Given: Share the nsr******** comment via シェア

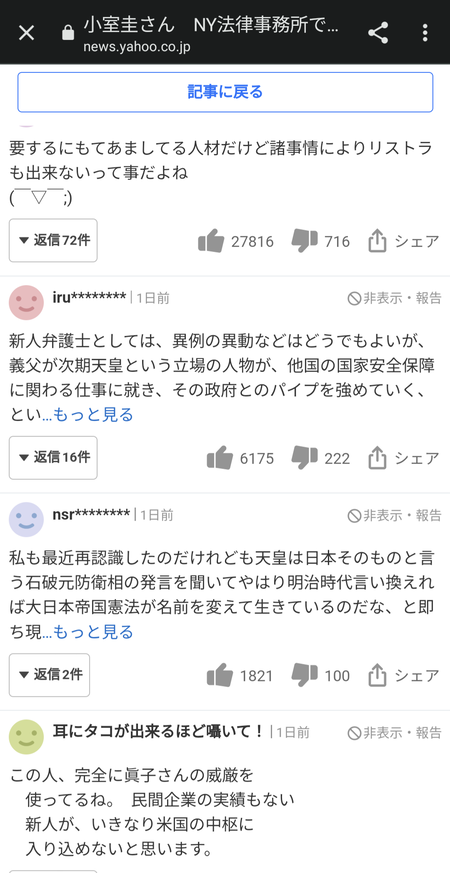Looking at the screenshot, I should point(404,675).
